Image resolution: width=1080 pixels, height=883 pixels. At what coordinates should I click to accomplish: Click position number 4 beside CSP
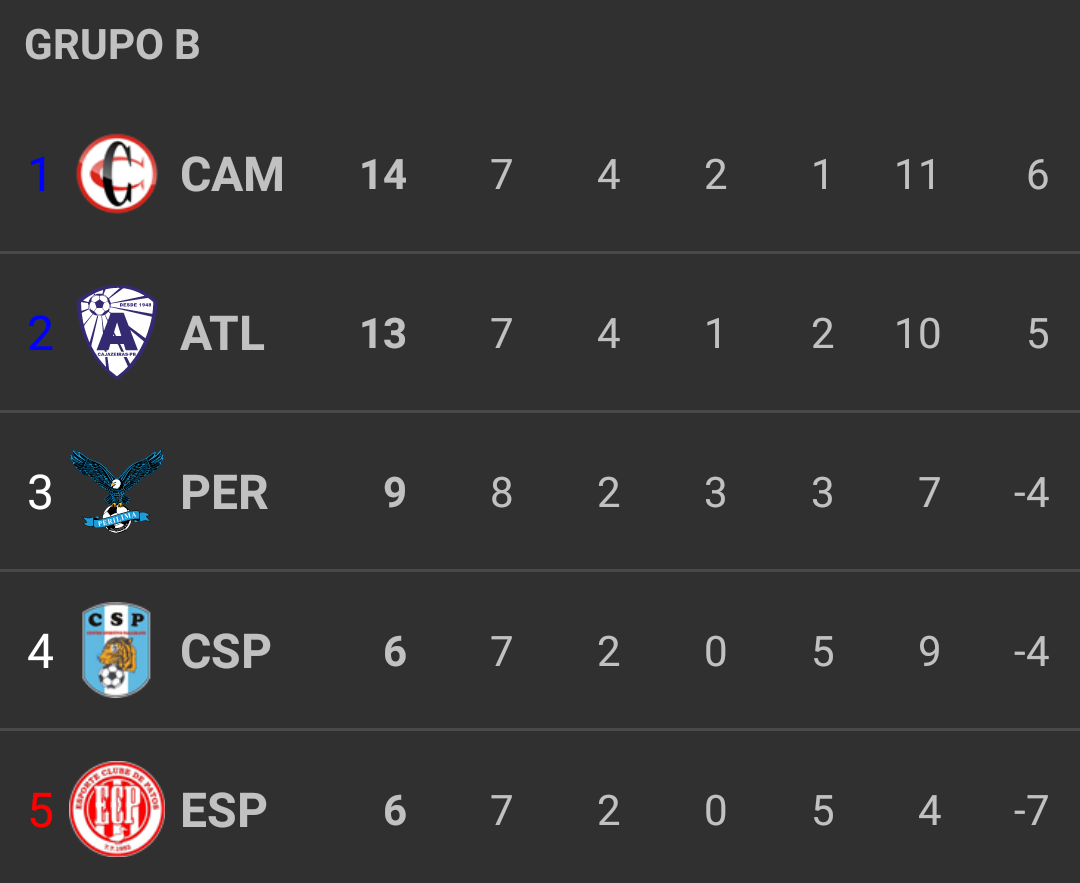coord(40,652)
